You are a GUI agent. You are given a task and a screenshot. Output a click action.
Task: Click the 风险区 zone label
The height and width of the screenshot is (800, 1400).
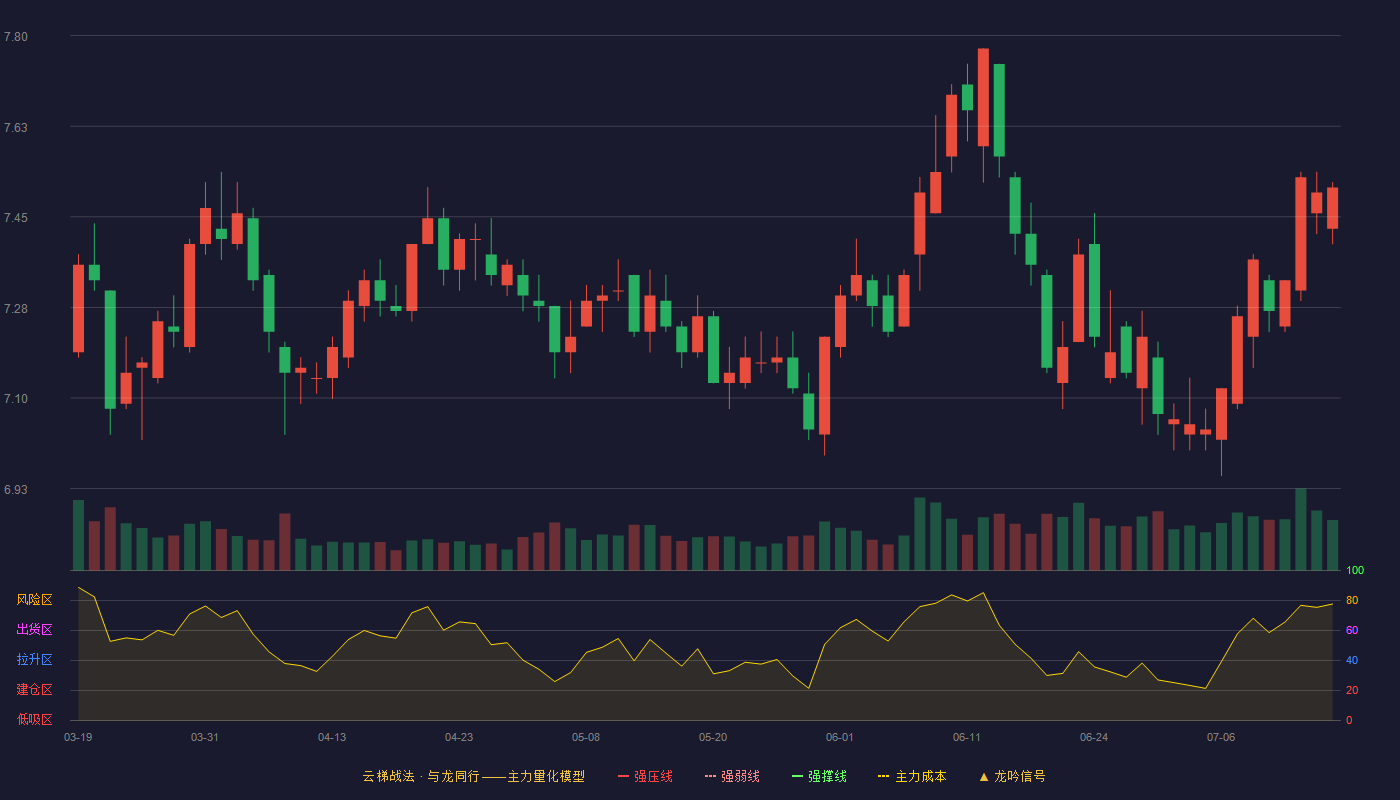tap(34, 600)
